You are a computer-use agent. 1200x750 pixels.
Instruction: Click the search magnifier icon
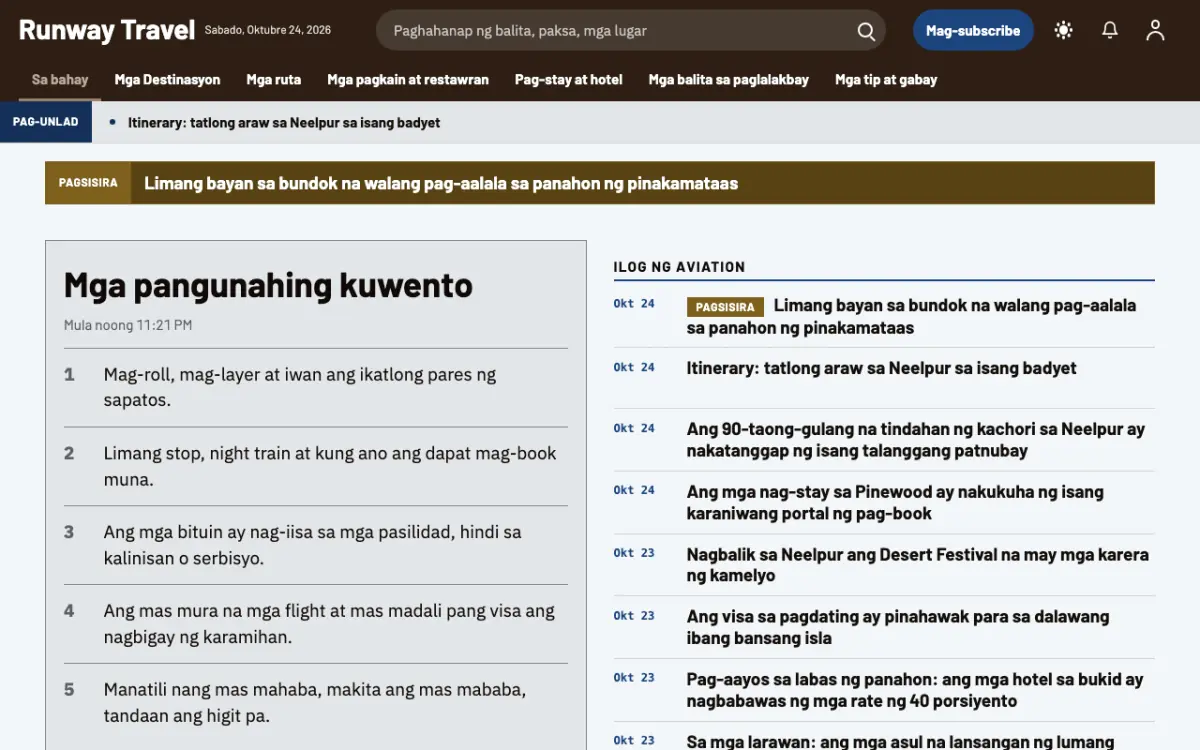point(866,31)
